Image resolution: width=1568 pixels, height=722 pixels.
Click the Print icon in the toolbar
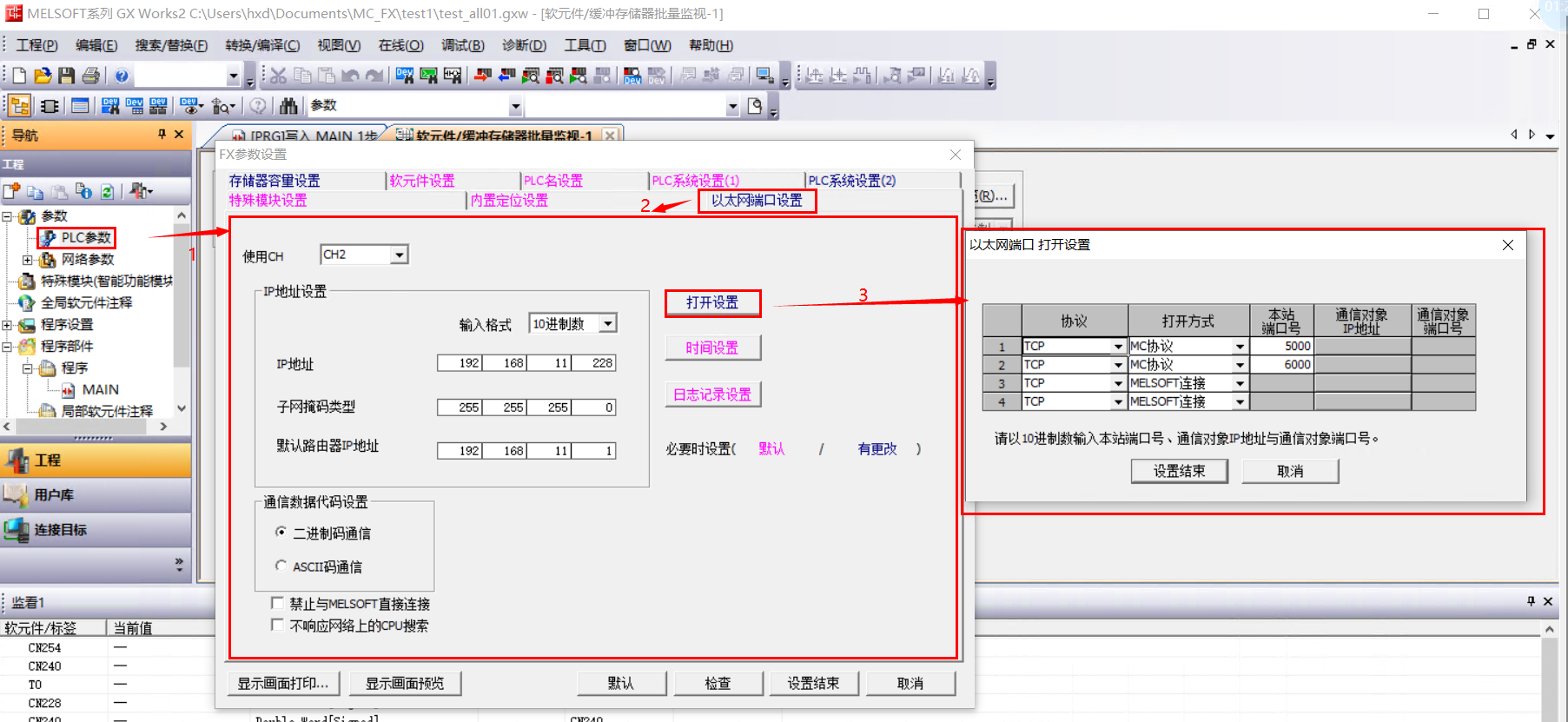click(90, 76)
